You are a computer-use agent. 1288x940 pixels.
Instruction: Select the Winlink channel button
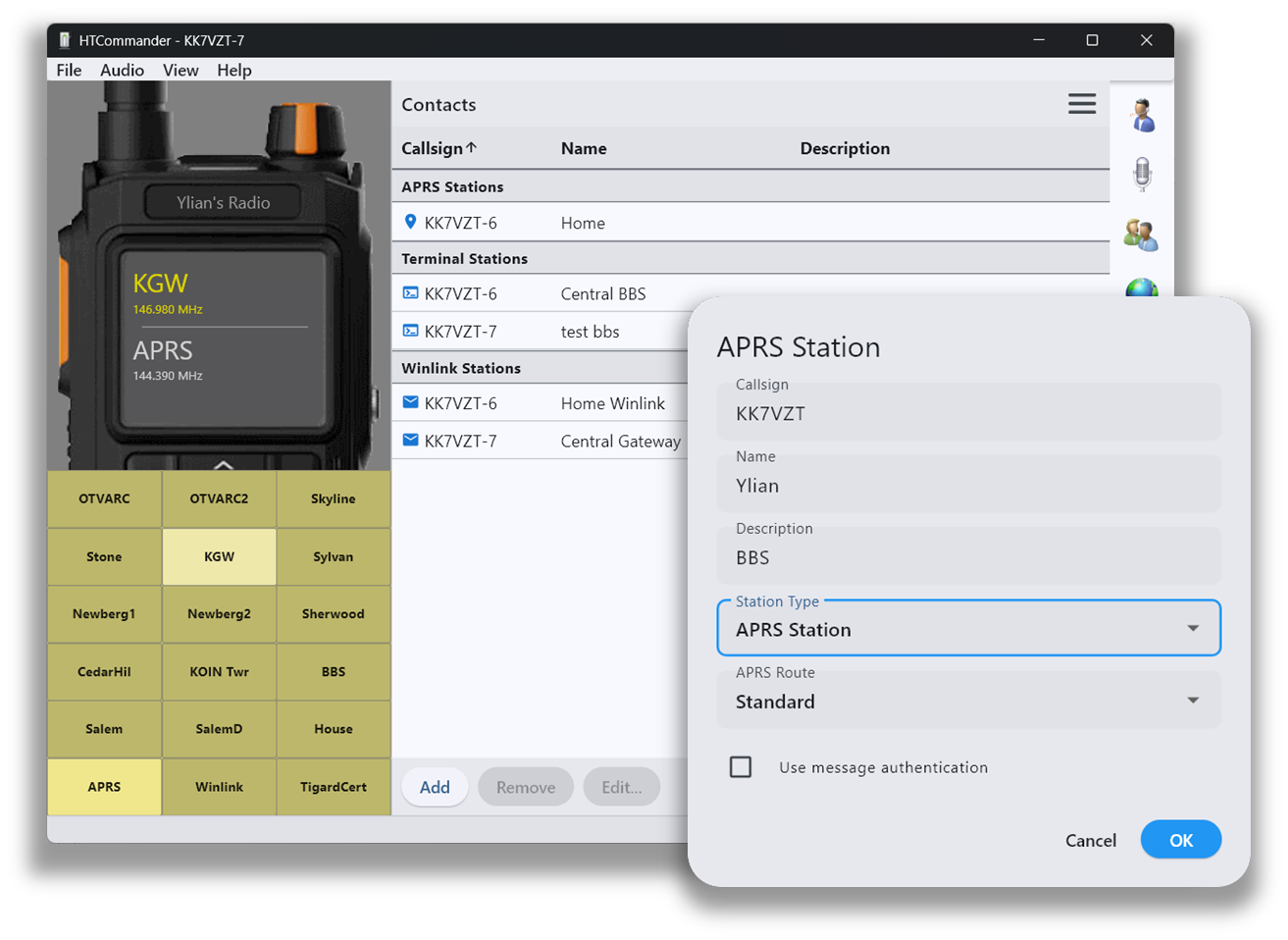coord(219,787)
